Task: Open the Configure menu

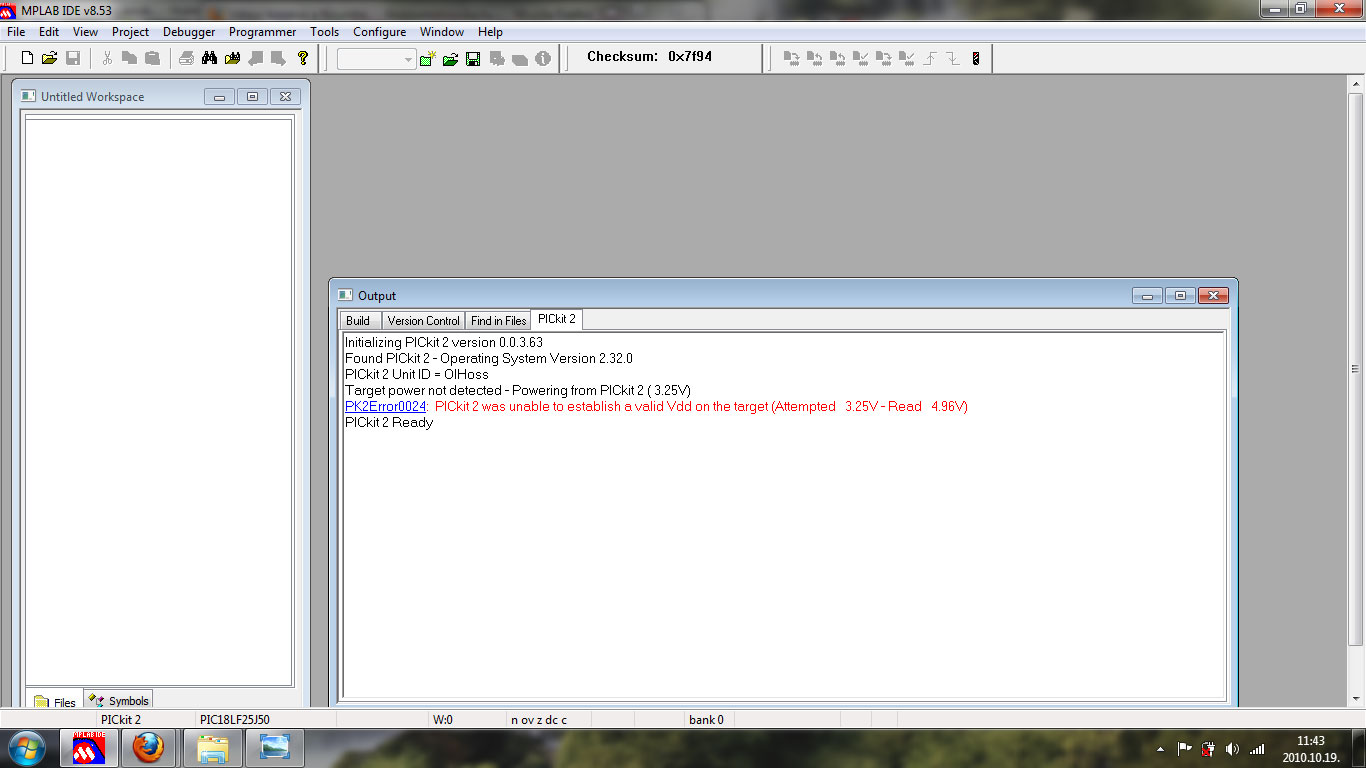Action: pyautogui.click(x=380, y=32)
